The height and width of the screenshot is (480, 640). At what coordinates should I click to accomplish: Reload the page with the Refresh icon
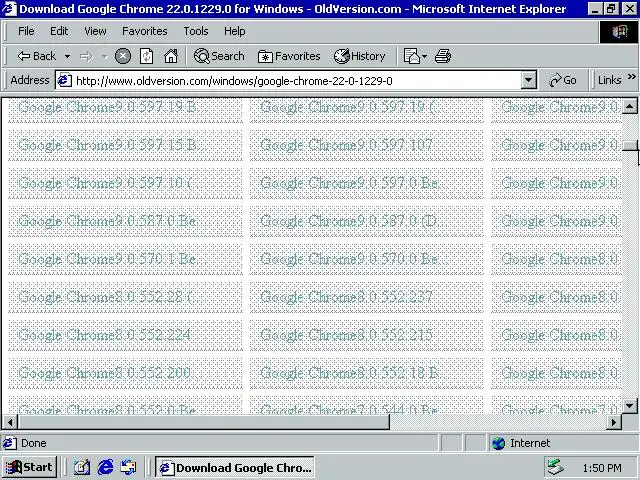[x=147, y=56]
